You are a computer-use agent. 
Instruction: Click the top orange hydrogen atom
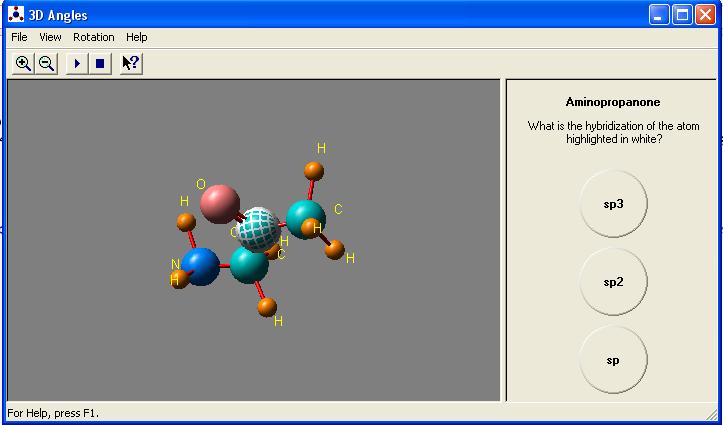tap(313, 170)
